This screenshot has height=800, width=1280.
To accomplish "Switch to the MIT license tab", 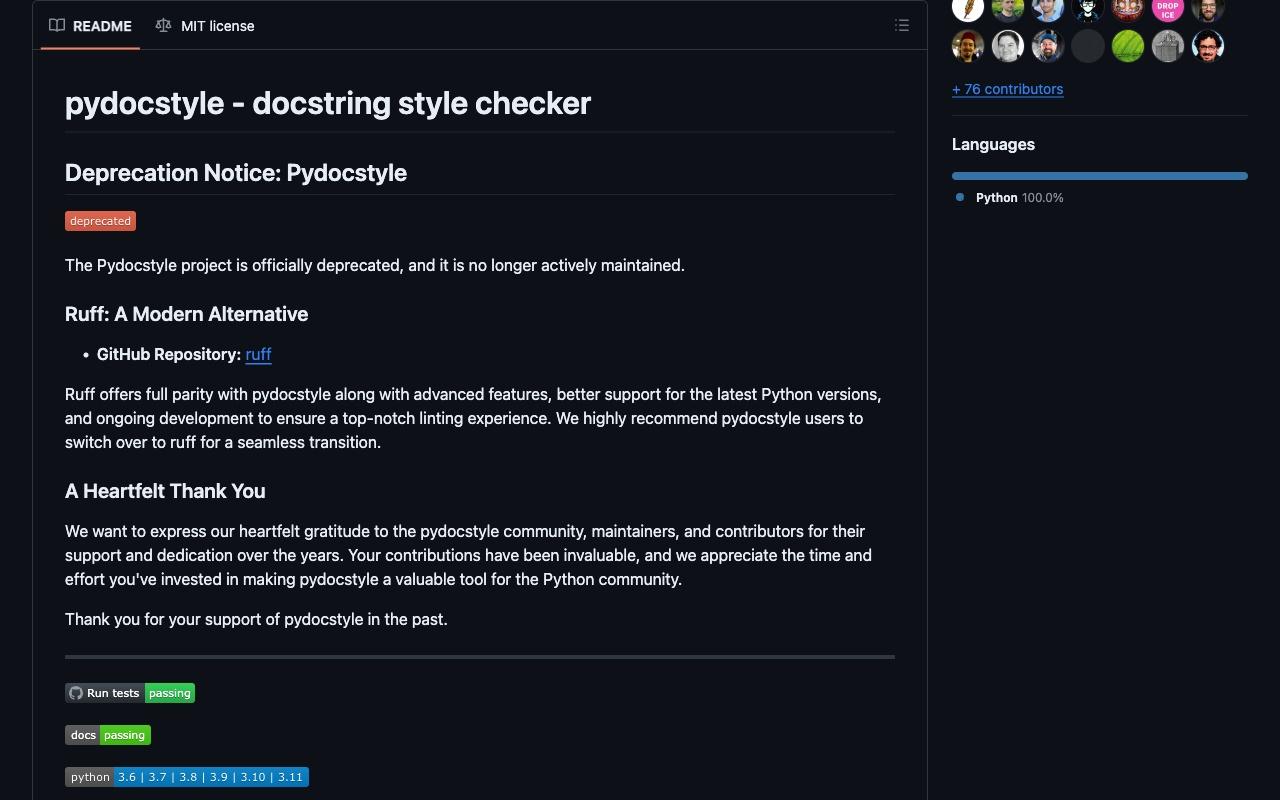I will [x=205, y=26].
